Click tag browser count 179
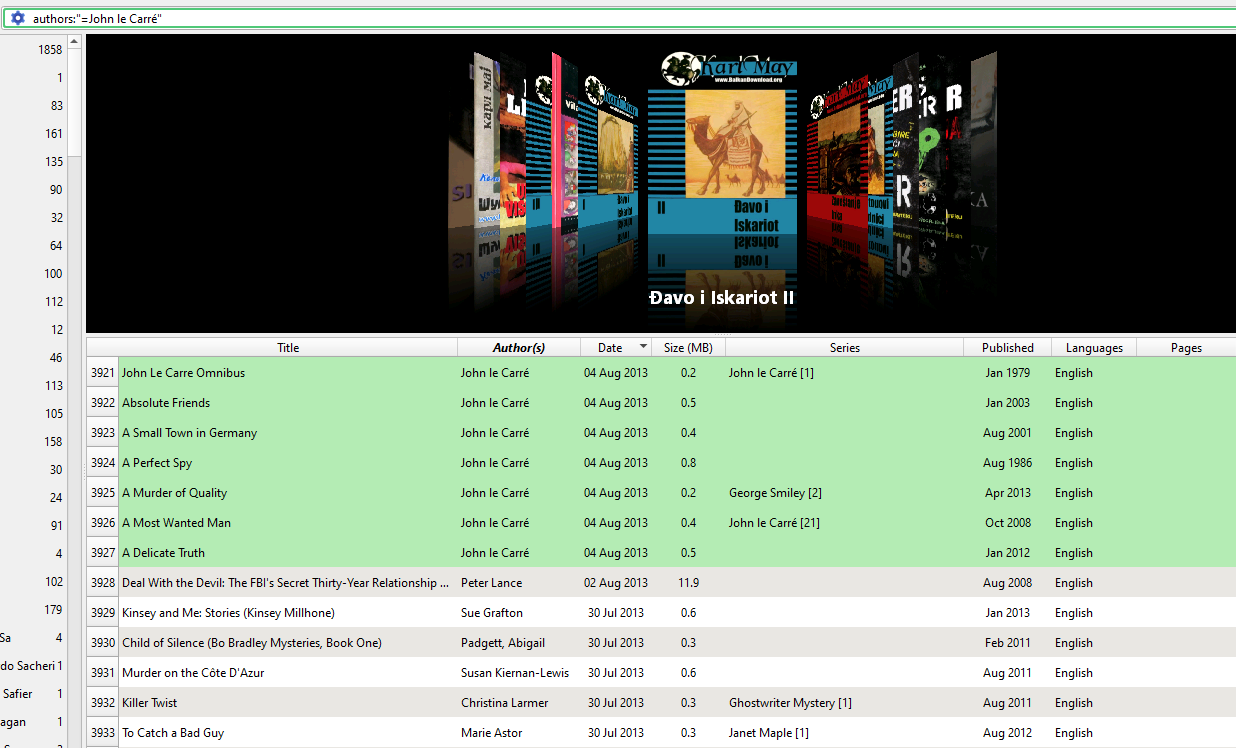The image size is (1236, 748). tap(53, 610)
